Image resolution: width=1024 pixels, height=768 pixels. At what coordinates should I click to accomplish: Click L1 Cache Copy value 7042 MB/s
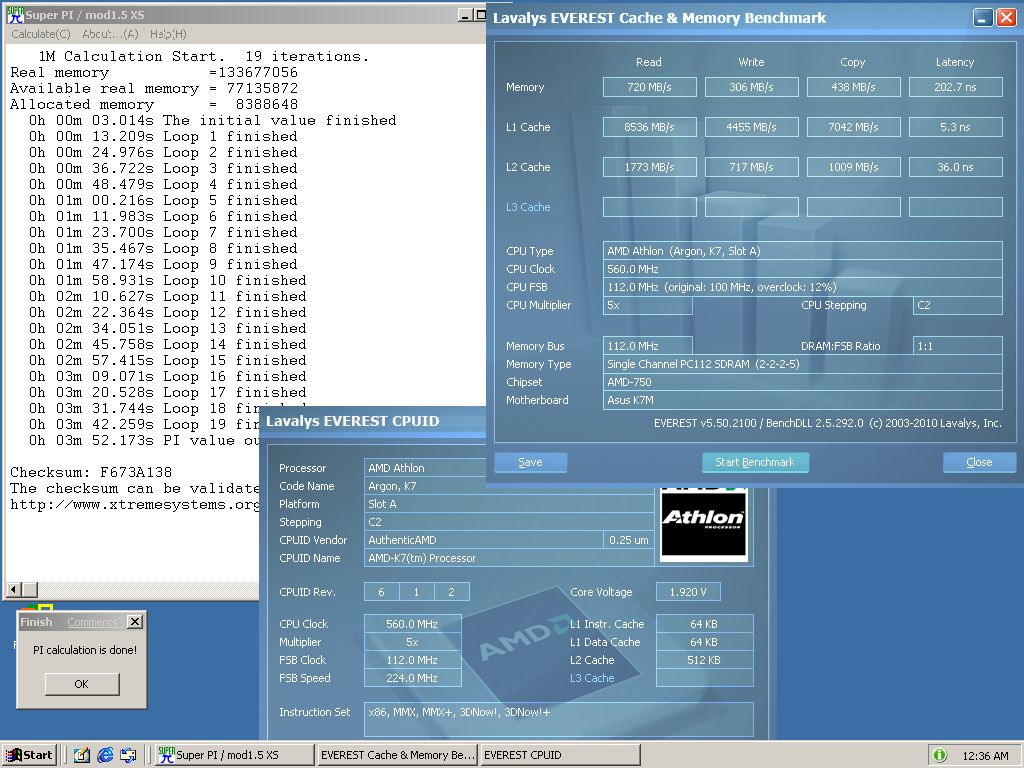pos(854,127)
